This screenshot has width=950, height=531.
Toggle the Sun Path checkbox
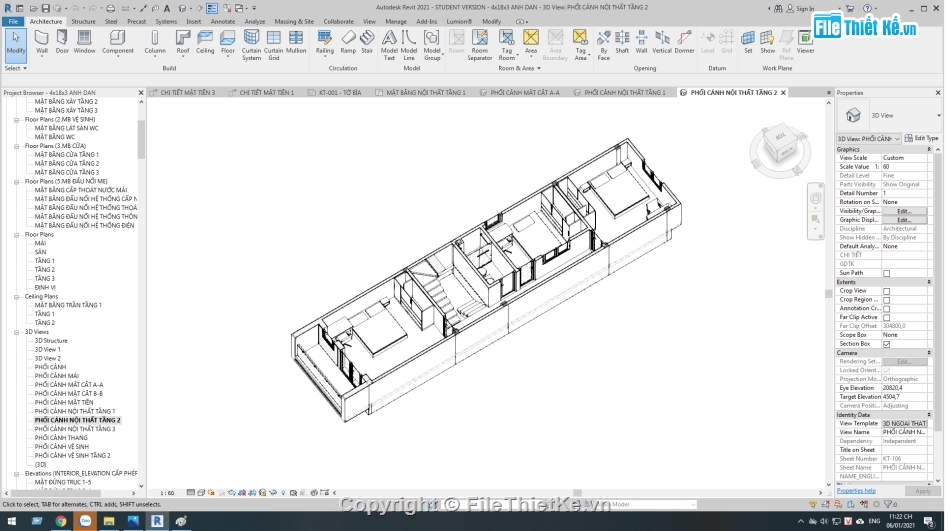886,273
